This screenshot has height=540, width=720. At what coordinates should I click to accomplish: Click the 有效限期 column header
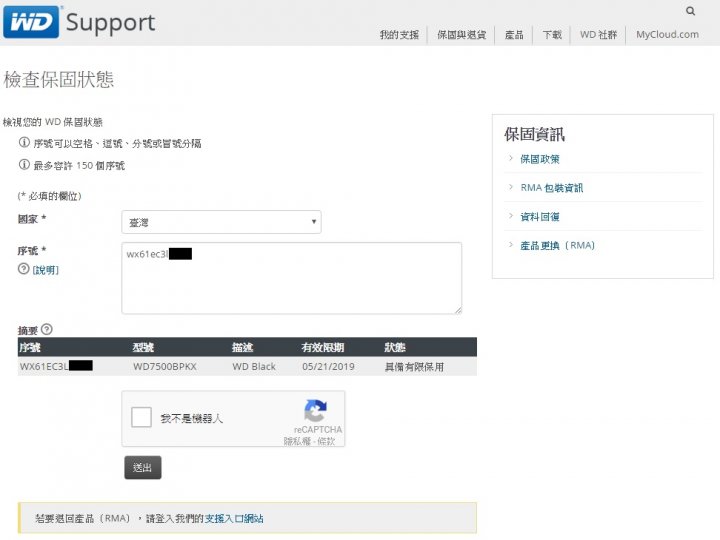[x=323, y=348]
